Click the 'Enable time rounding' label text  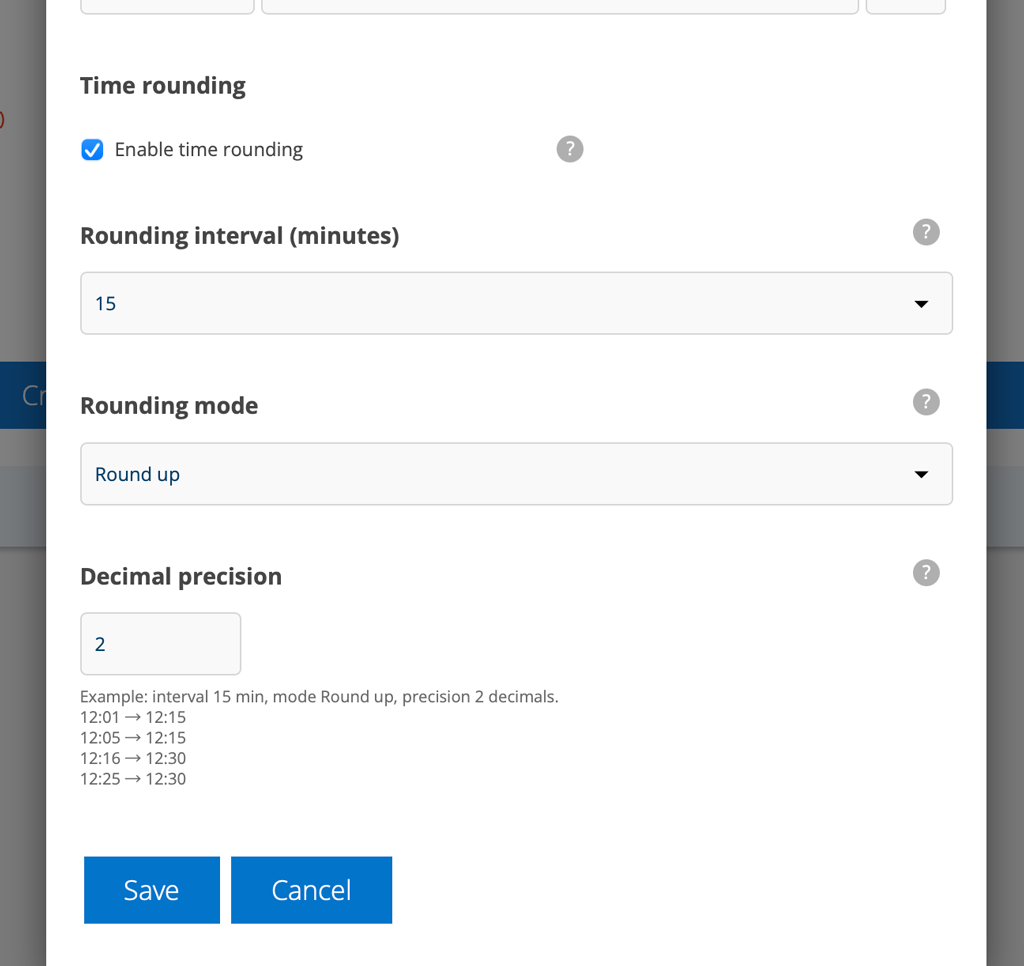coord(208,150)
